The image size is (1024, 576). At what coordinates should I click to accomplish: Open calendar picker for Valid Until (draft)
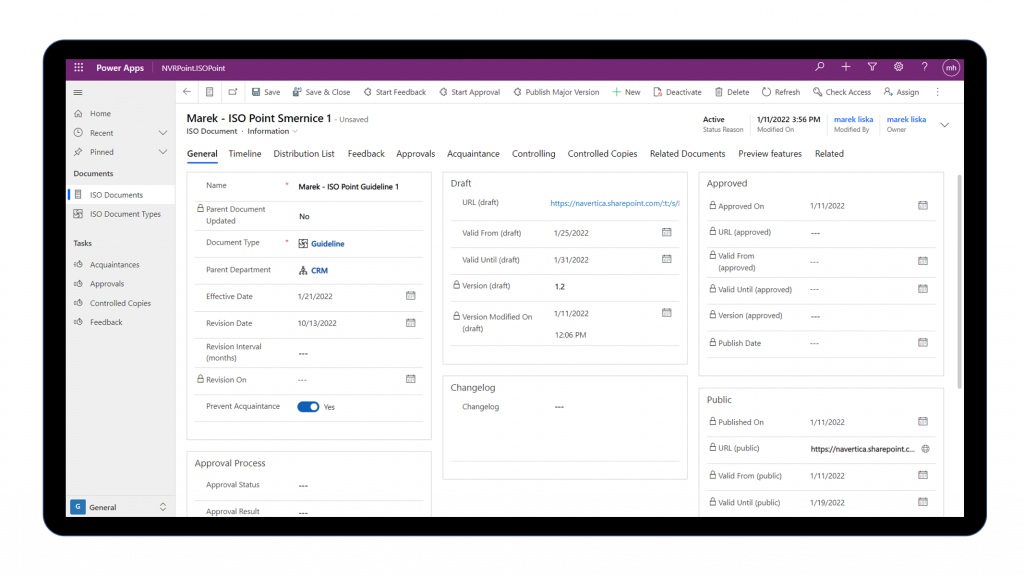pos(667,259)
